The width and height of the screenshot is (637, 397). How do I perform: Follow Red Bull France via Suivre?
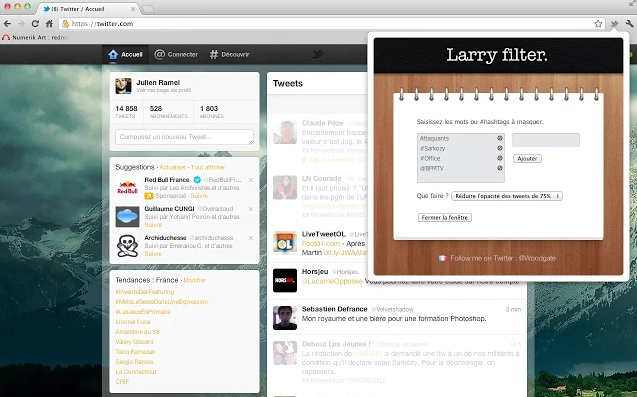pyautogui.click(x=199, y=196)
